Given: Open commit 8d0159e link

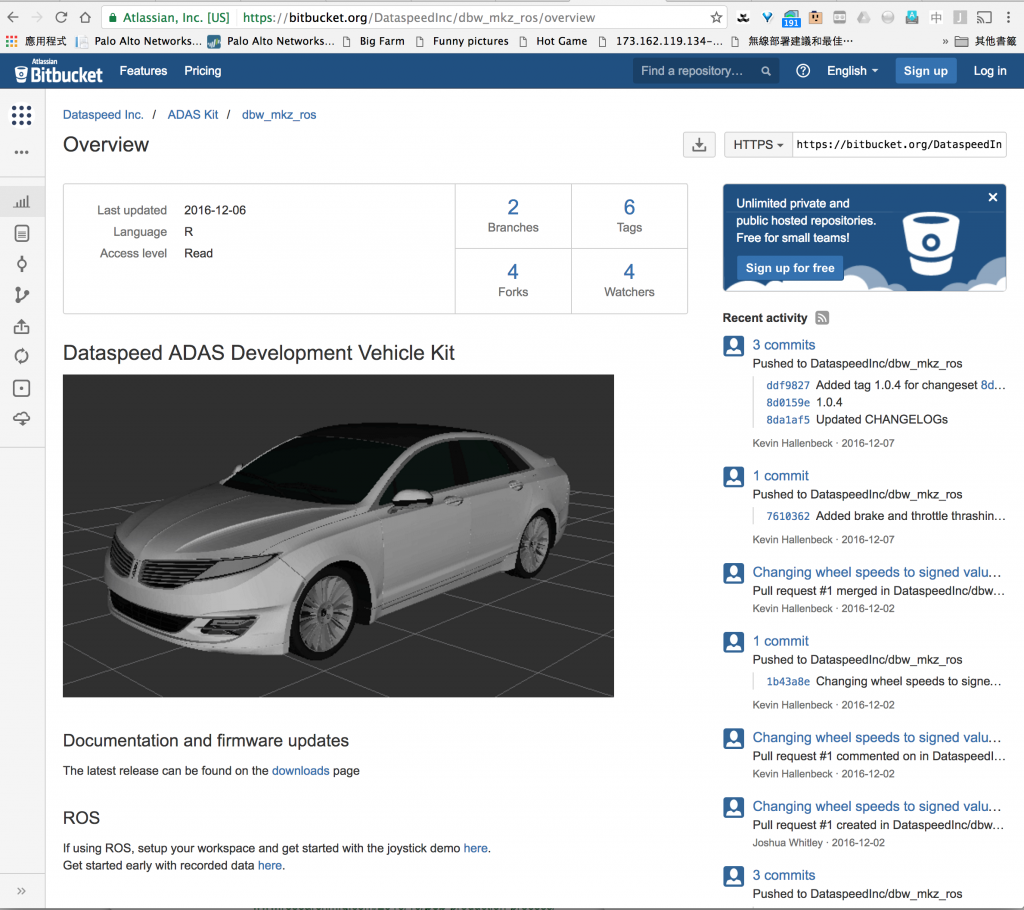Looking at the screenshot, I should 788,403.
